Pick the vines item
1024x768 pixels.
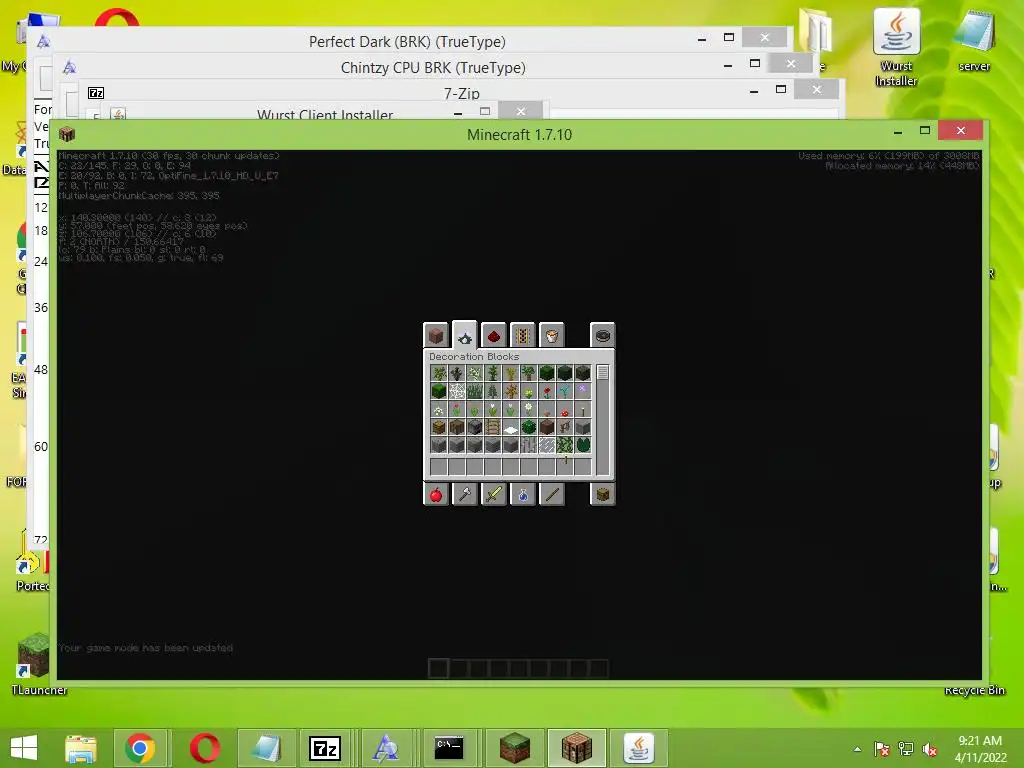pos(565,445)
